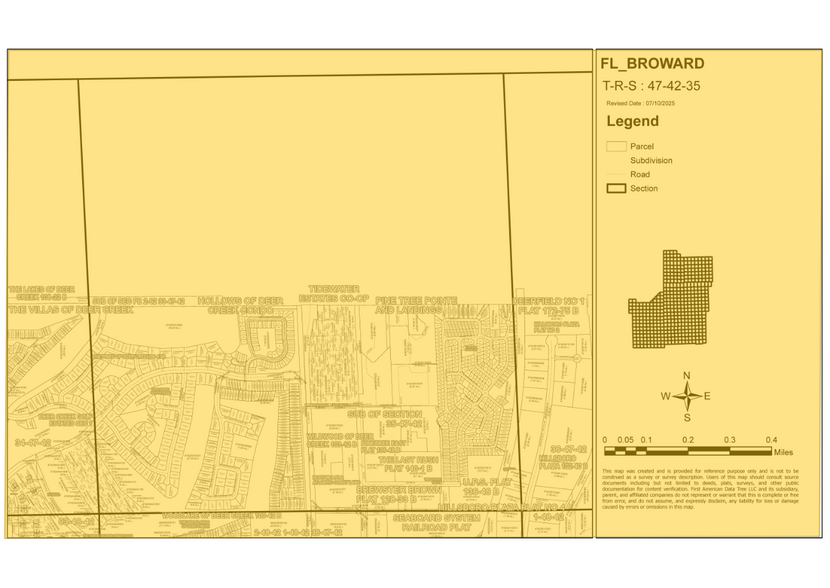Click the N letter above the compass
This screenshot has height=588, width=830.
click(686, 375)
